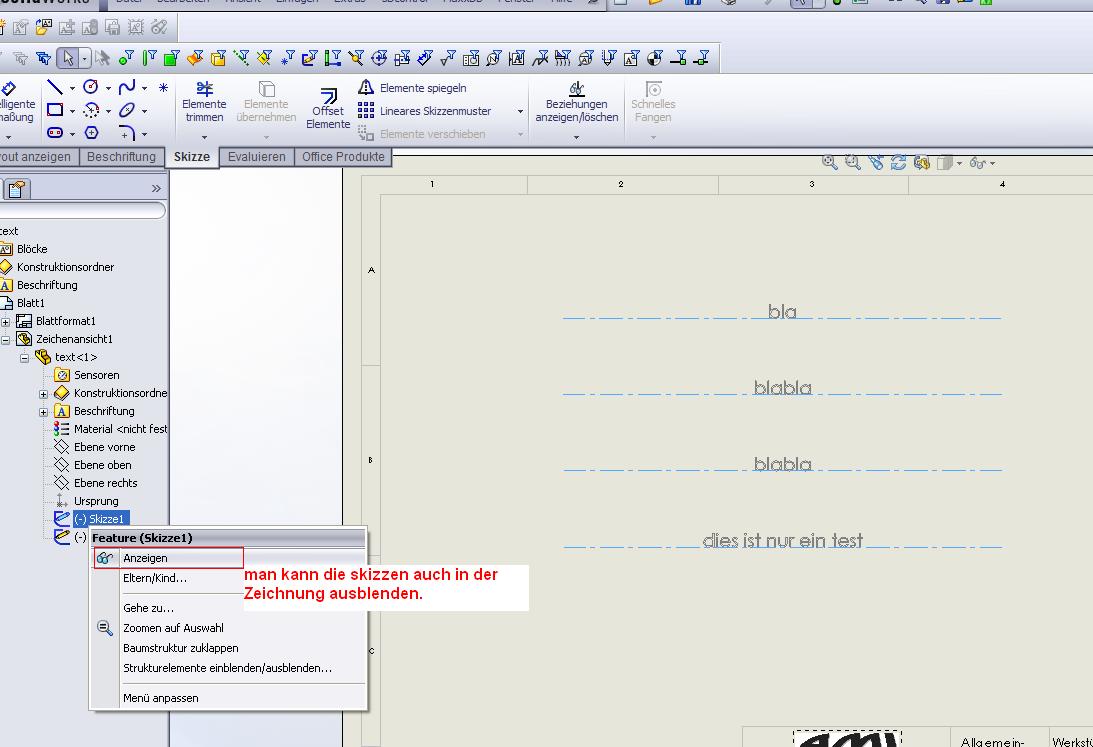This screenshot has width=1093, height=747.
Task: Select the Sketch Fillet tool
Action: point(127,132)
